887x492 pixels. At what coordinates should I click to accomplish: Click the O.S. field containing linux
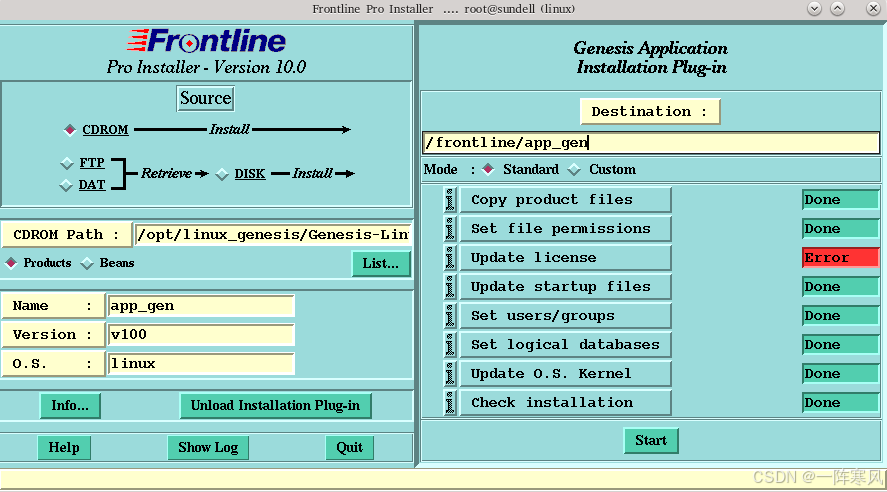(x=201, y=364)
